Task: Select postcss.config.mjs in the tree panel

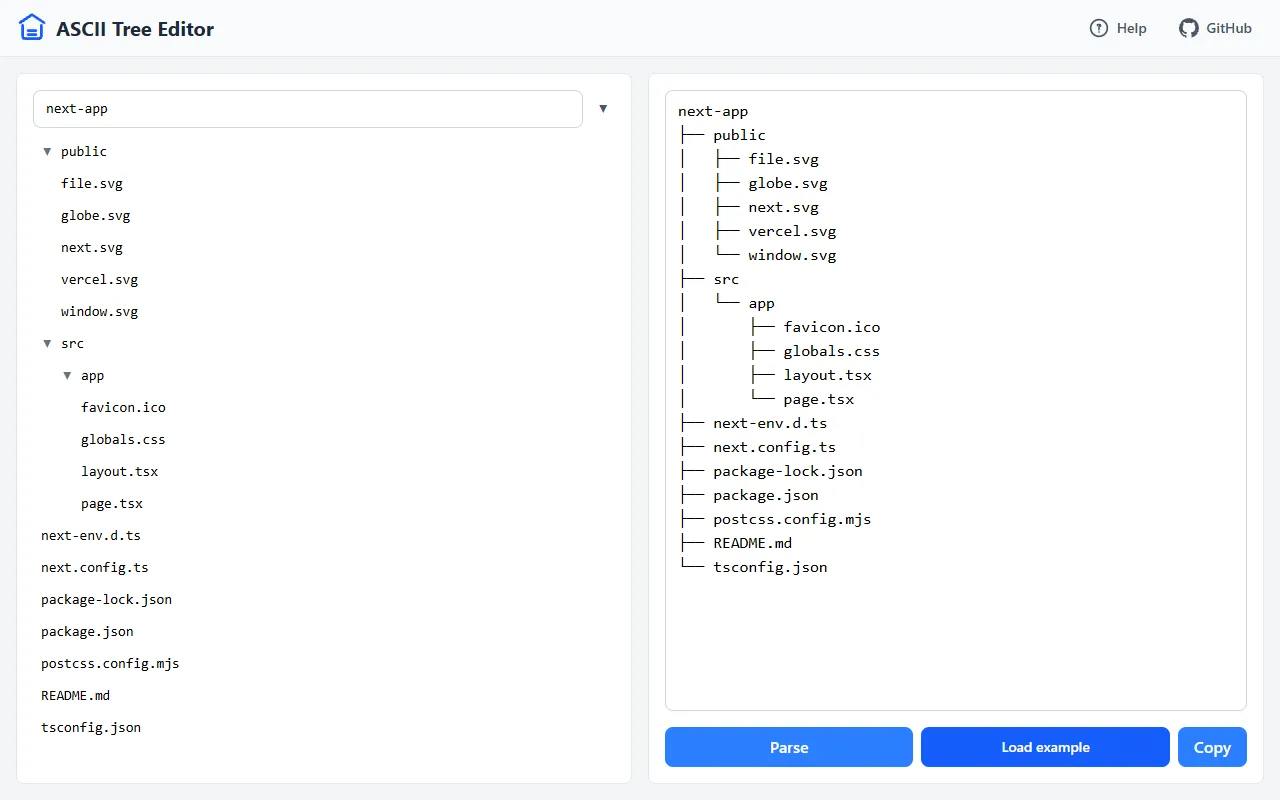Action: pyautogui.click(x=110, y=664)
